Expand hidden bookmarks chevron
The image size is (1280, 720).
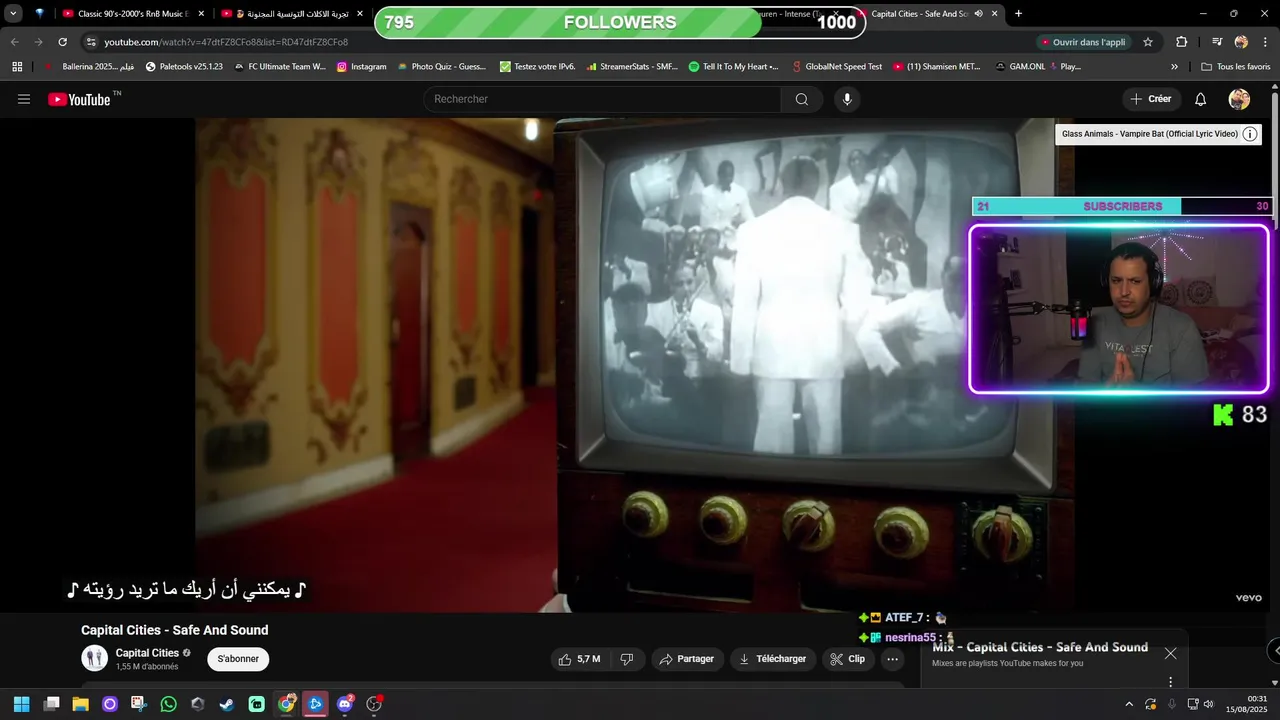pos(1174,67)
